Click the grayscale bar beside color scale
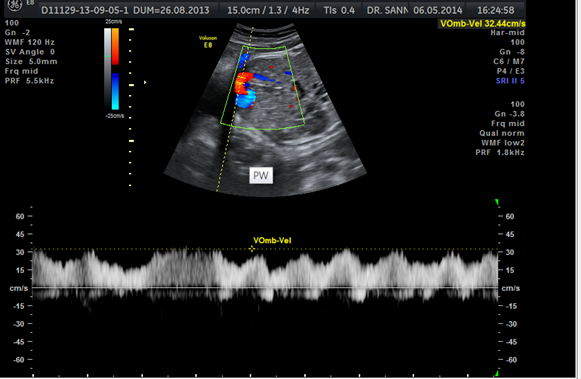The height and width of the screenshot is (379, 581). (x=107, y=69)
